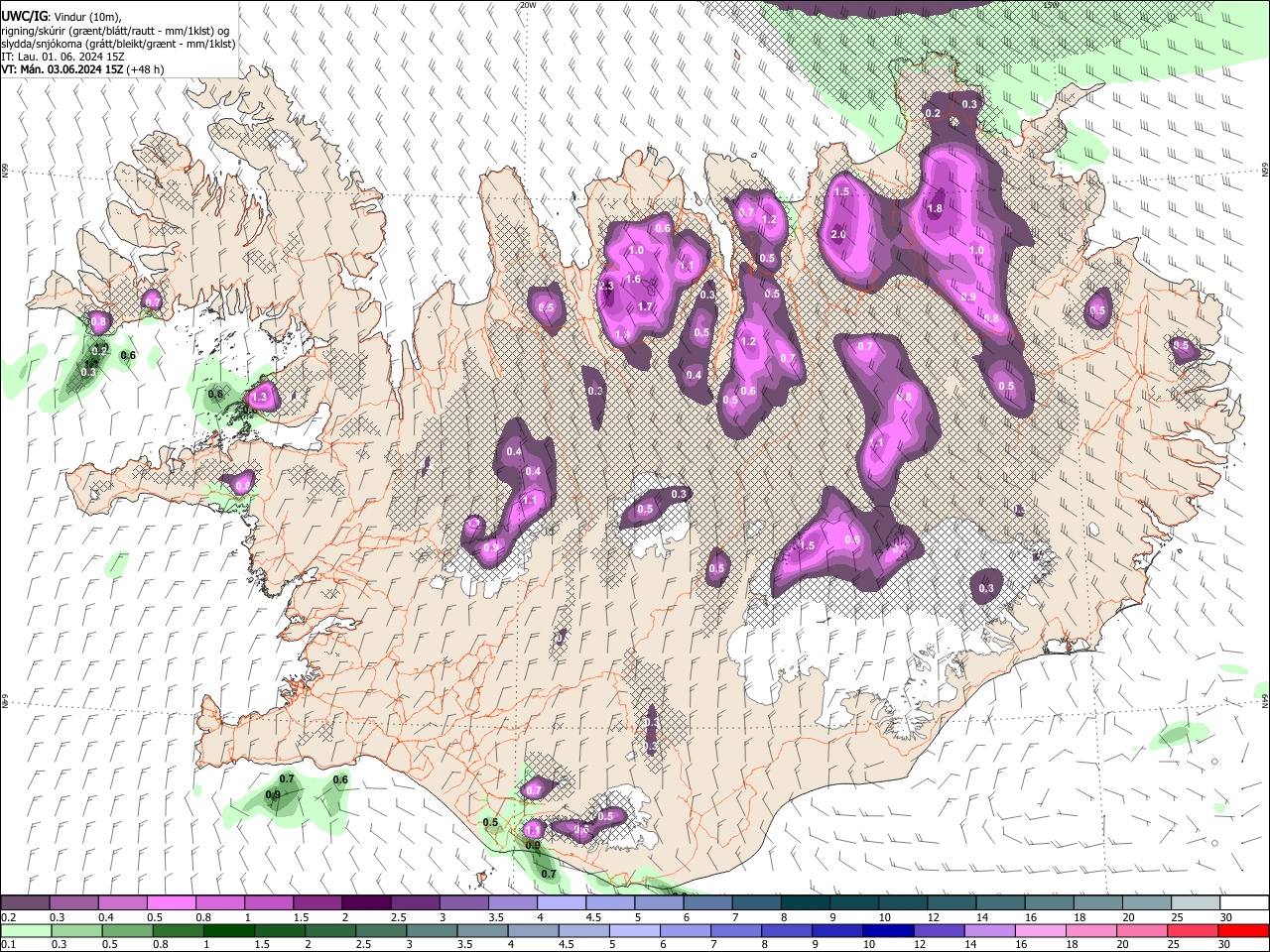Click the 1.8 snowfall value on the map
1270x952 pixels.
[935, 209]
